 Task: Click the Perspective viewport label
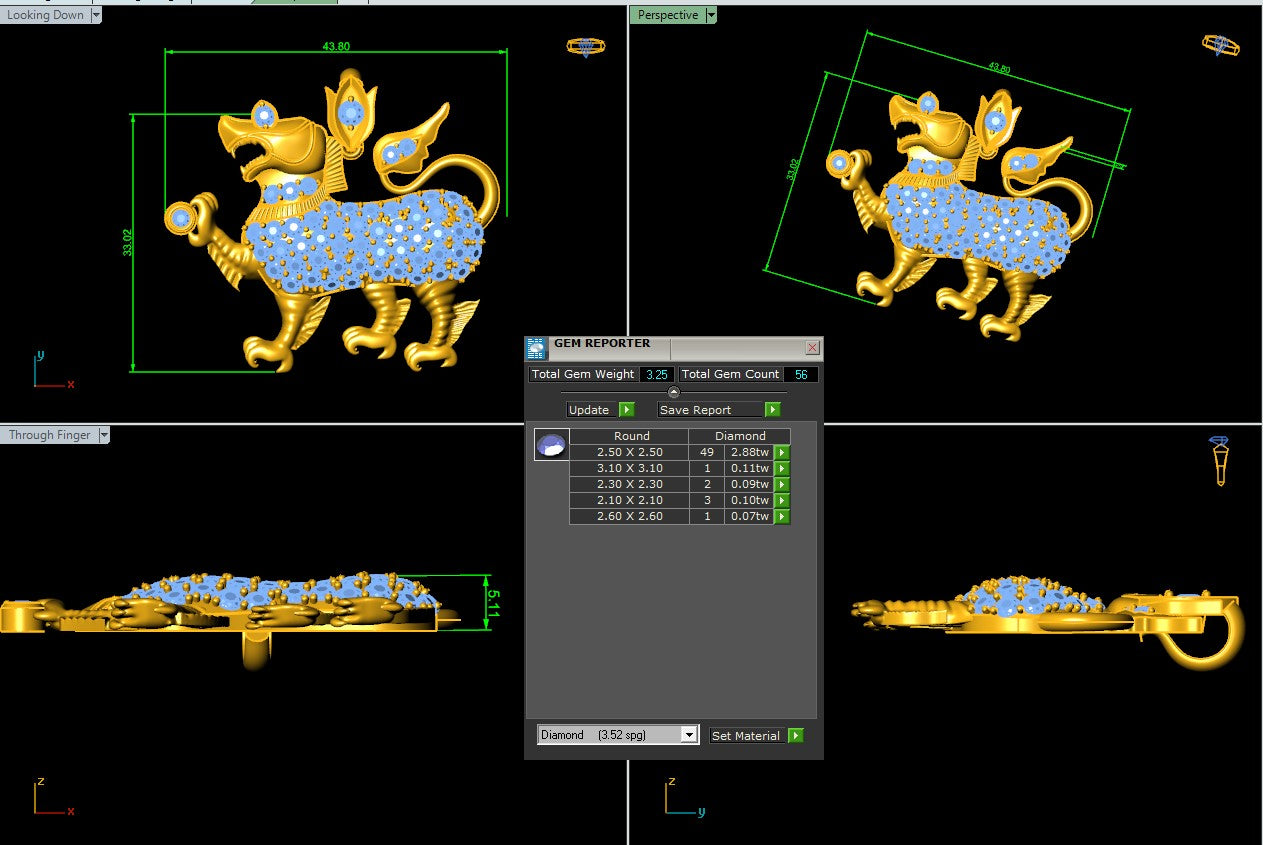[x=668, y=15]
